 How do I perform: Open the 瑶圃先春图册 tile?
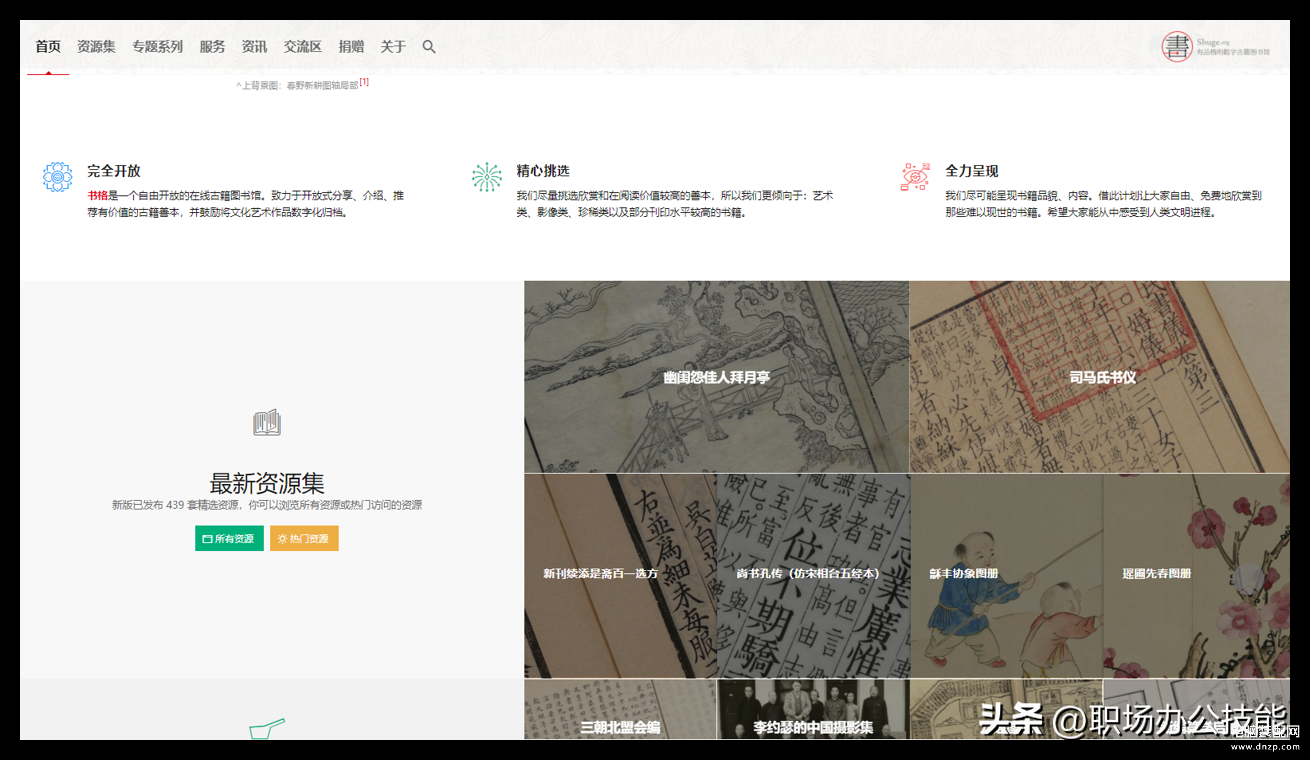(1197, 576)
